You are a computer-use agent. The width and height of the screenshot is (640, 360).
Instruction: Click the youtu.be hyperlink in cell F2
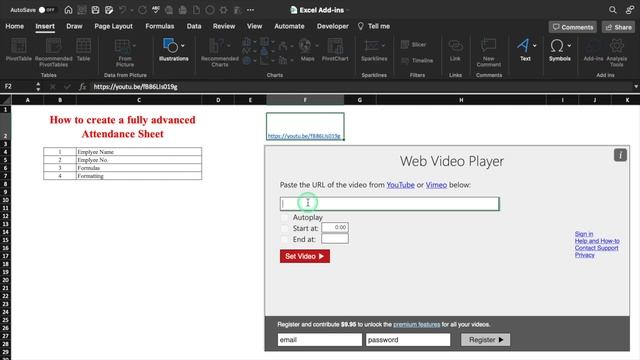pyautogui.click(x=304, y=136)
